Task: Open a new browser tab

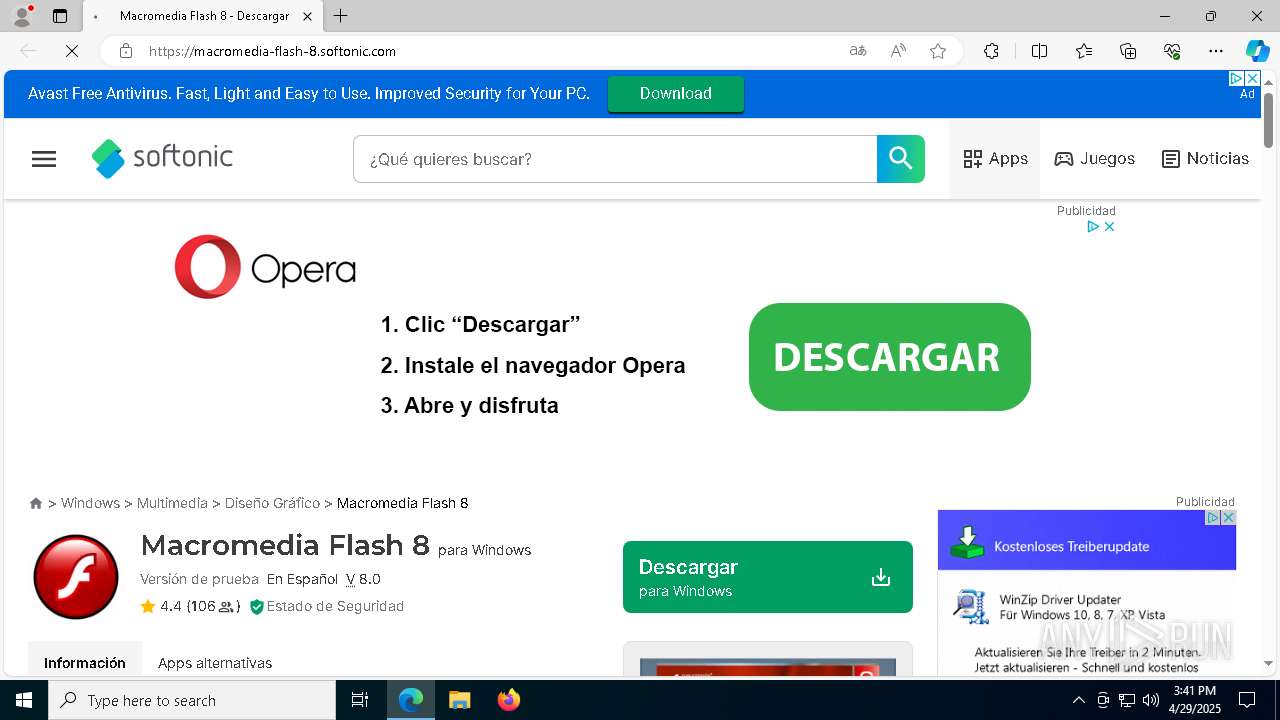Action: 341,16
